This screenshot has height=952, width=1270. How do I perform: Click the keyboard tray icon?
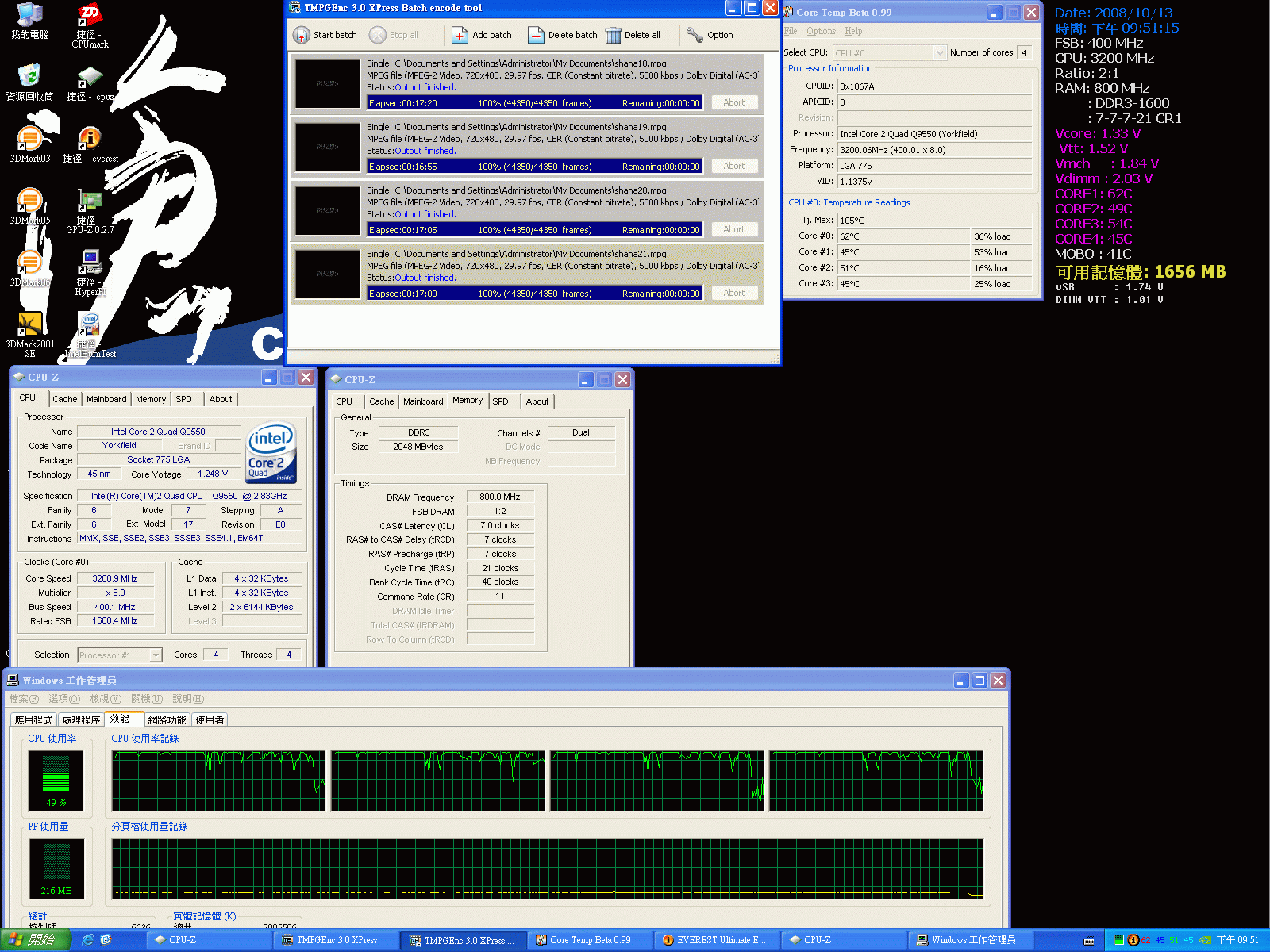point(1089,941)
